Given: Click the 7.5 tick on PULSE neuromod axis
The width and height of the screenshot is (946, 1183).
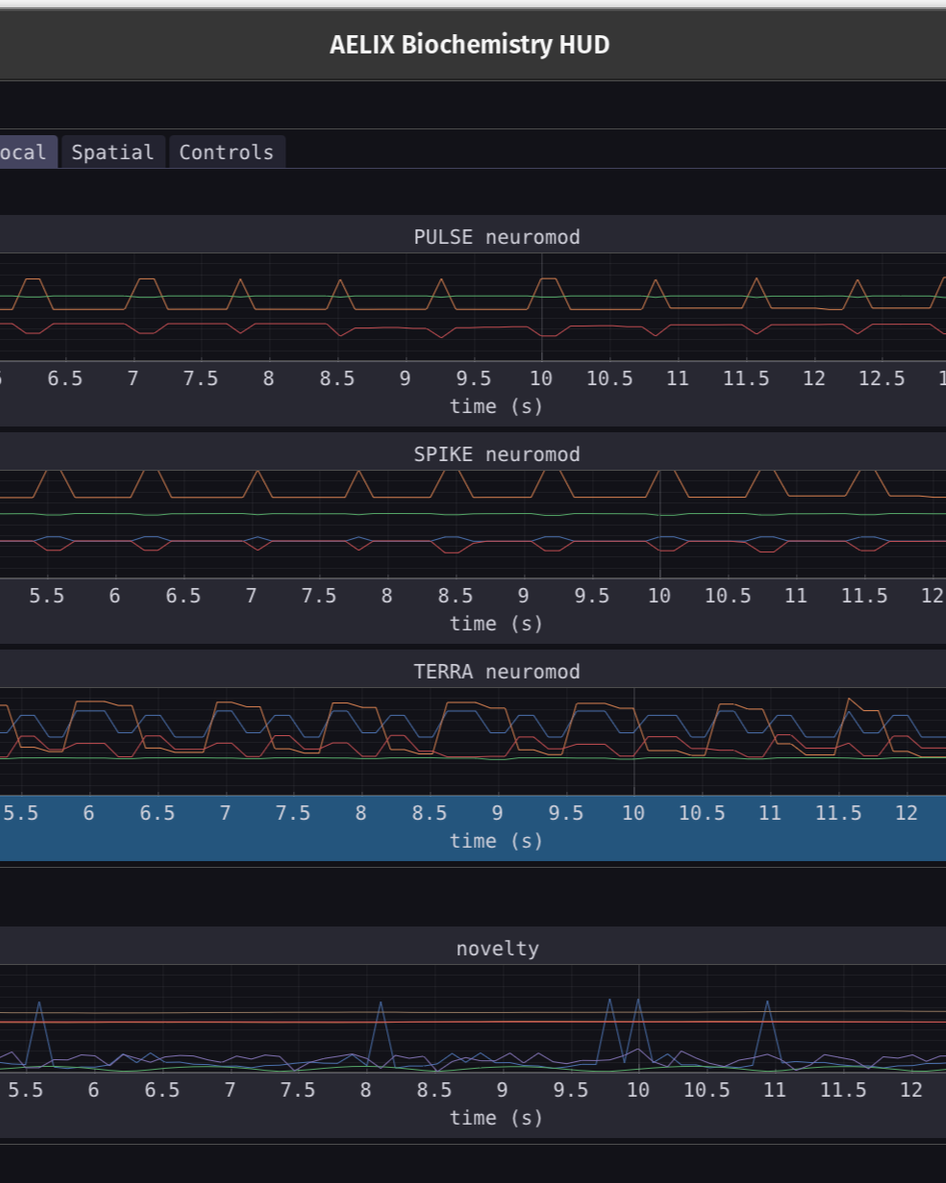Looking at the screenshot, I should [201, 379].
